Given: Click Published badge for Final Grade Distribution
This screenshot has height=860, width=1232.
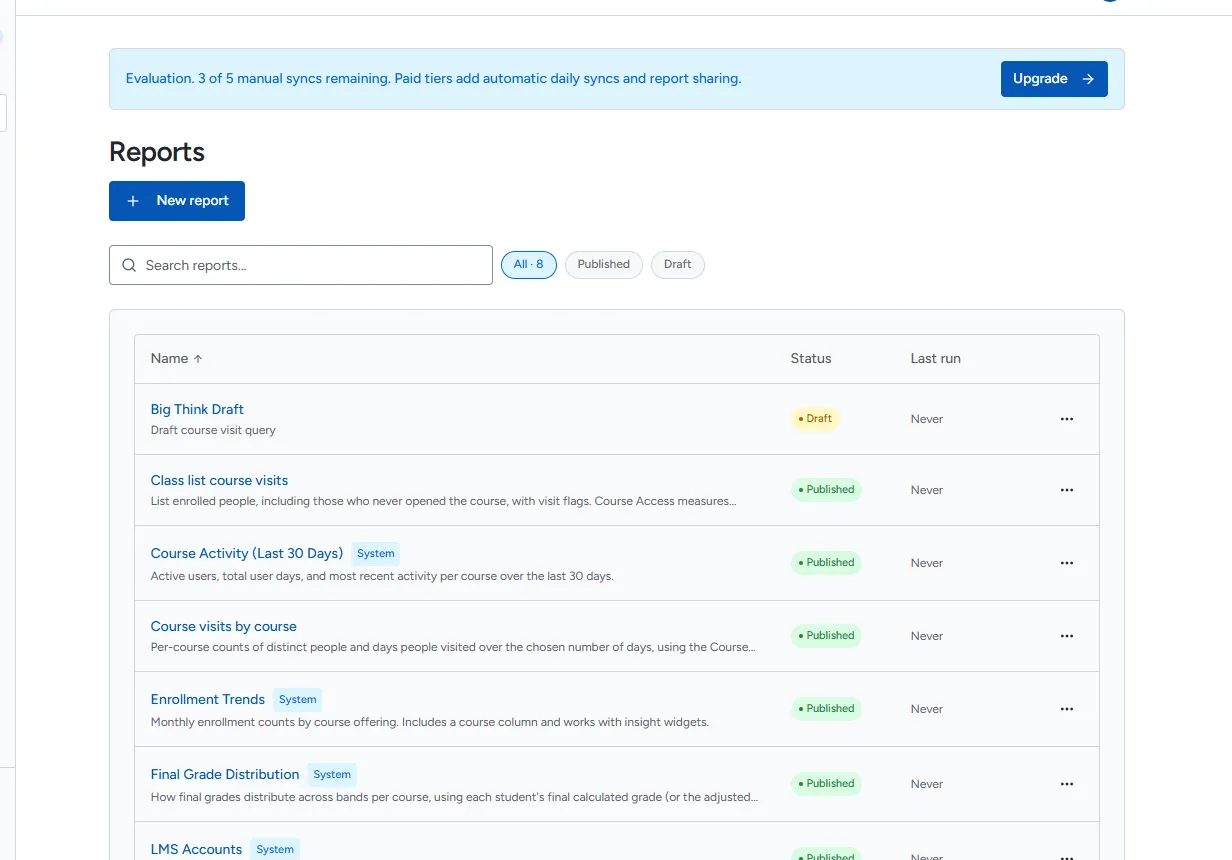Looking at the screenshot, I should click(826, 784).
